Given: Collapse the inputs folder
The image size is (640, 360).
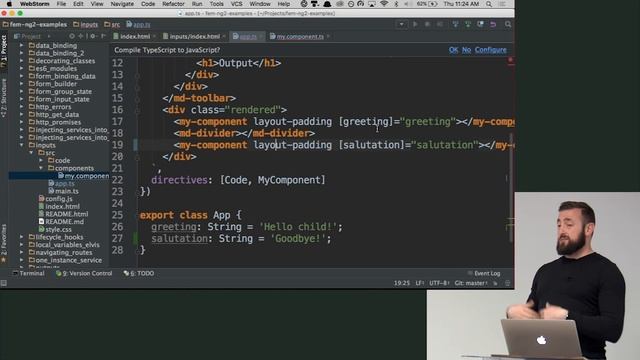Looking at the screenshot, I should pos(21,145).
